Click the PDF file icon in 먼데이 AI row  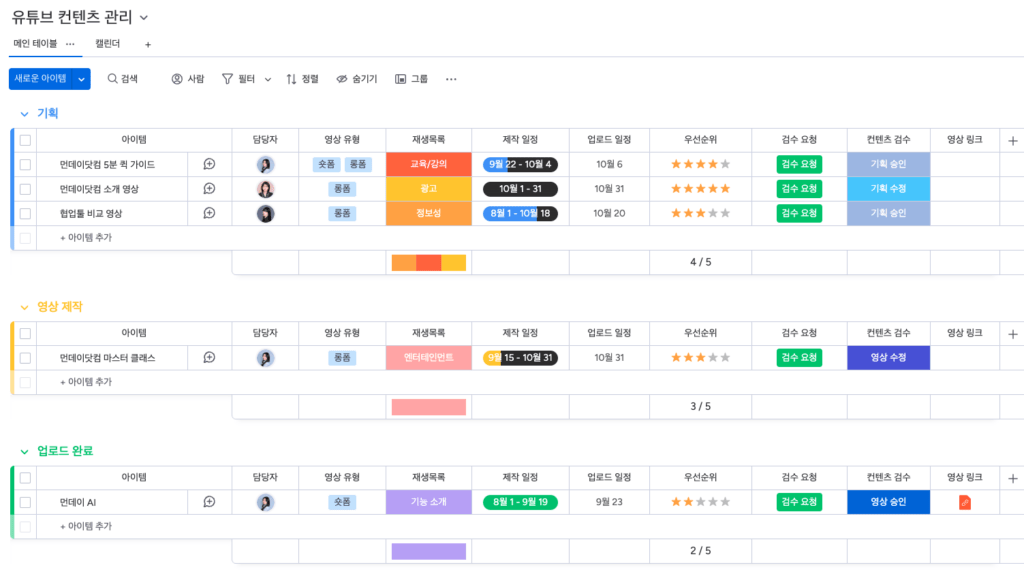click(965, 502)
